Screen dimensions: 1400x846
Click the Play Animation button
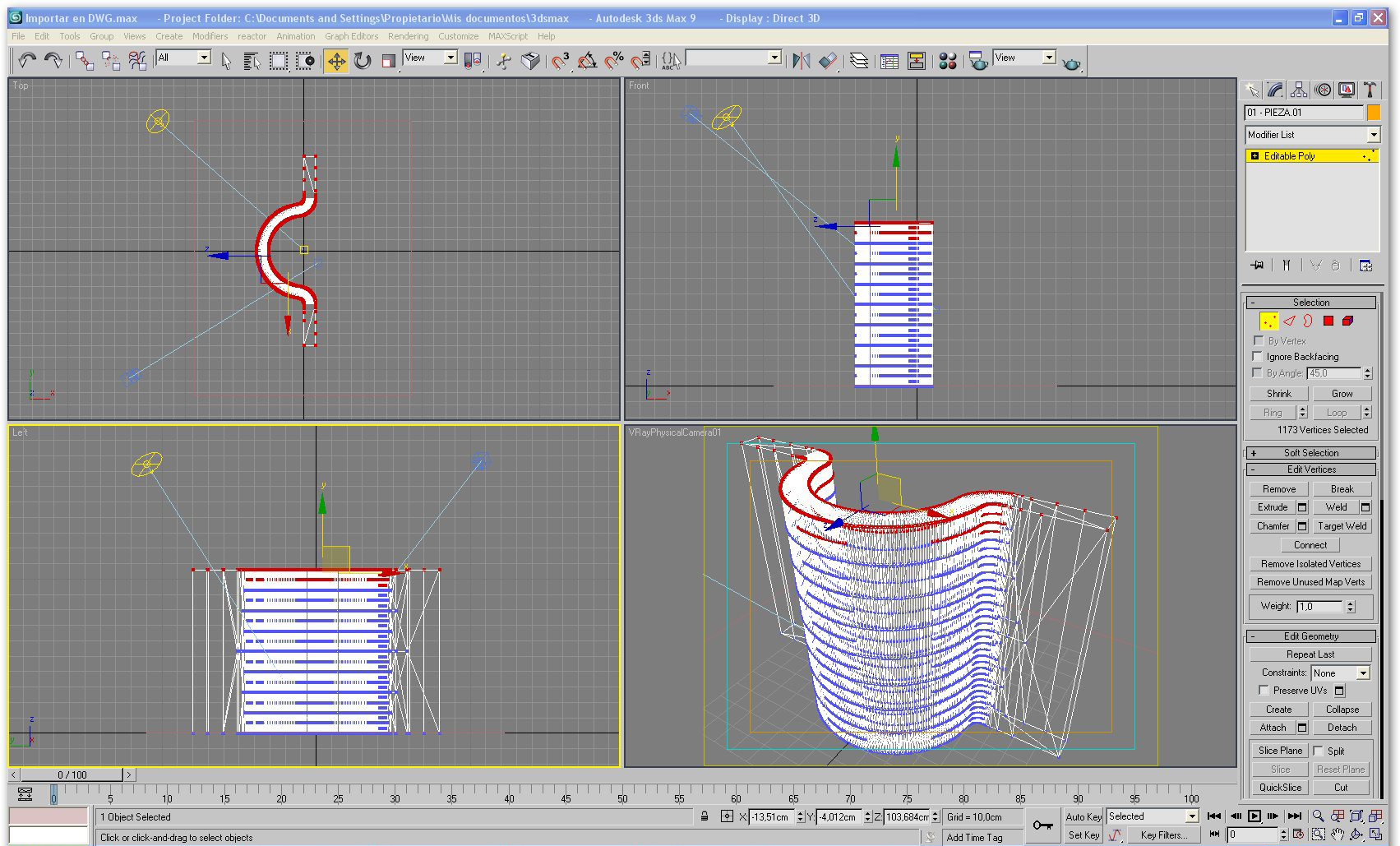1254,816
